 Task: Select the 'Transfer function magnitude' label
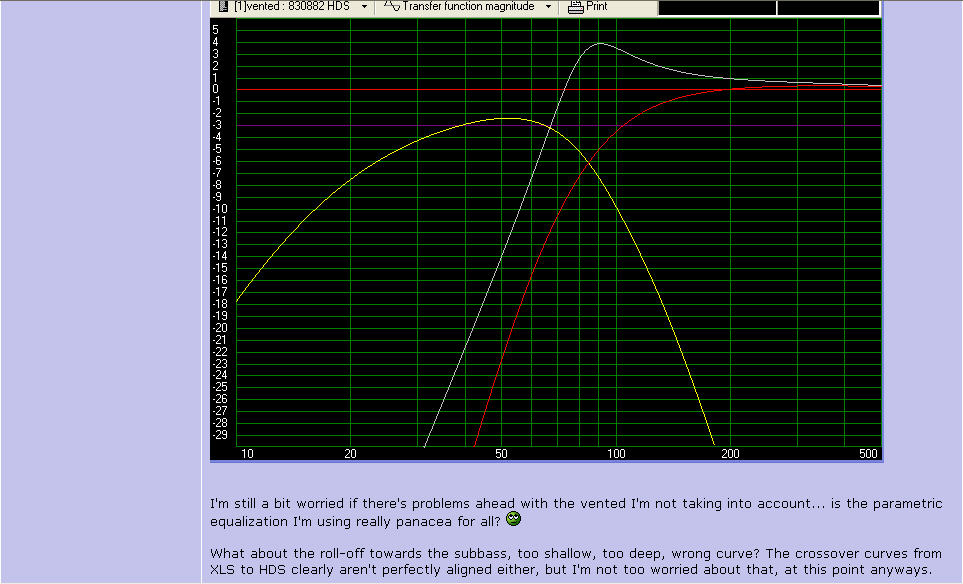(x=469, y=6)
